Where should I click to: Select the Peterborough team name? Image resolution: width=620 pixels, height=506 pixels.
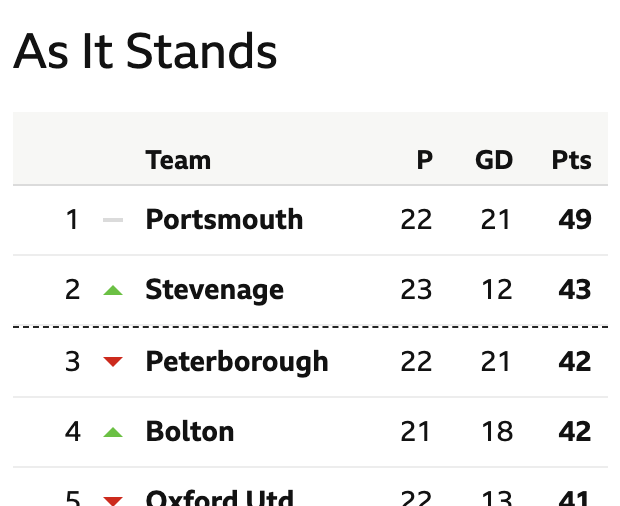[x=237, y=361]
